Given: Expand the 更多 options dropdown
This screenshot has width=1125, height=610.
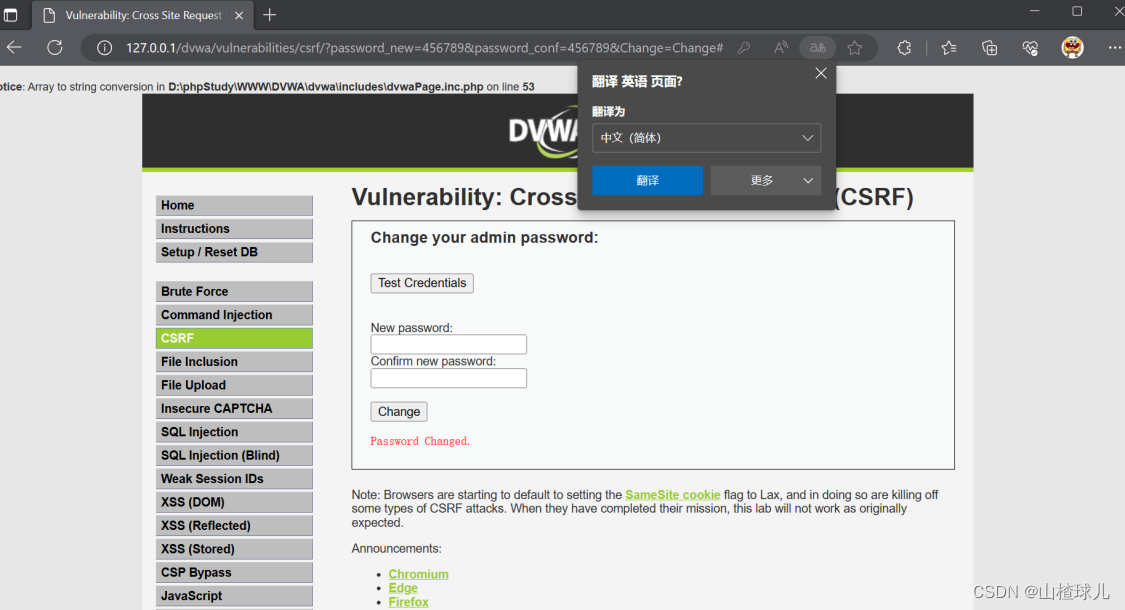Looking at the screenshot, I should coord(766,180).
